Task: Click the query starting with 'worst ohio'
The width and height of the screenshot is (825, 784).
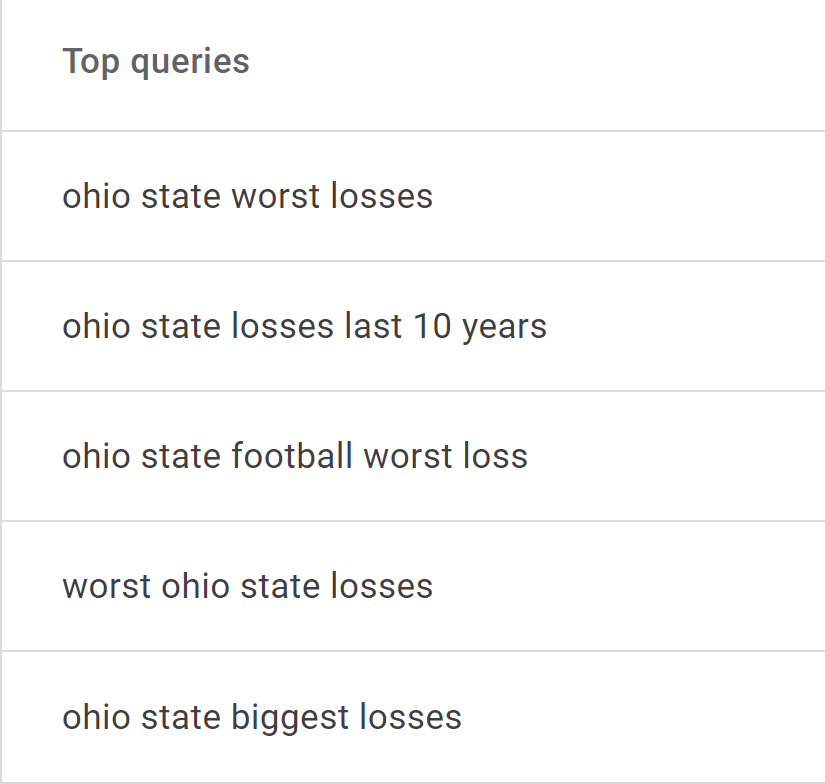Action: pos(248,586)
